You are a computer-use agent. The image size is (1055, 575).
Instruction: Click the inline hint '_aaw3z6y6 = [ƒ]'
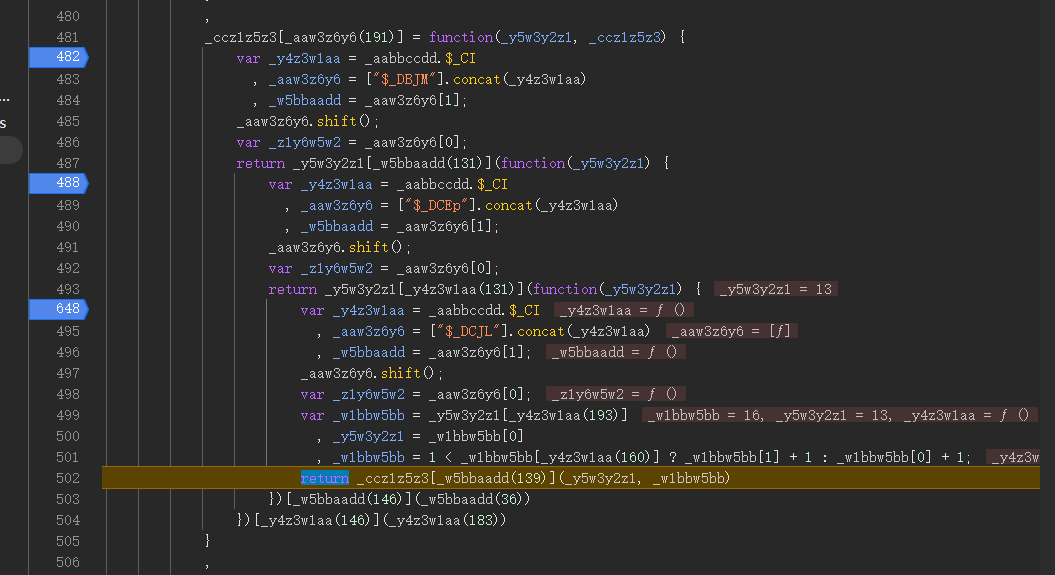coord(731,331)
